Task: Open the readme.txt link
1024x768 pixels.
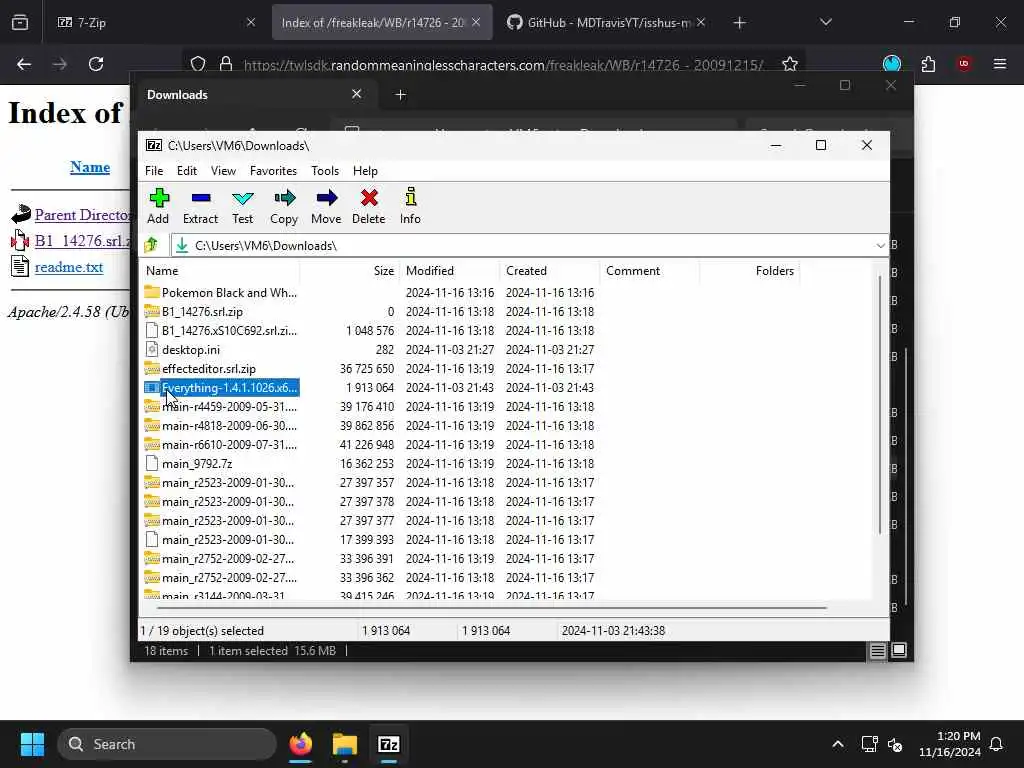Action: [x=69, y=267]
